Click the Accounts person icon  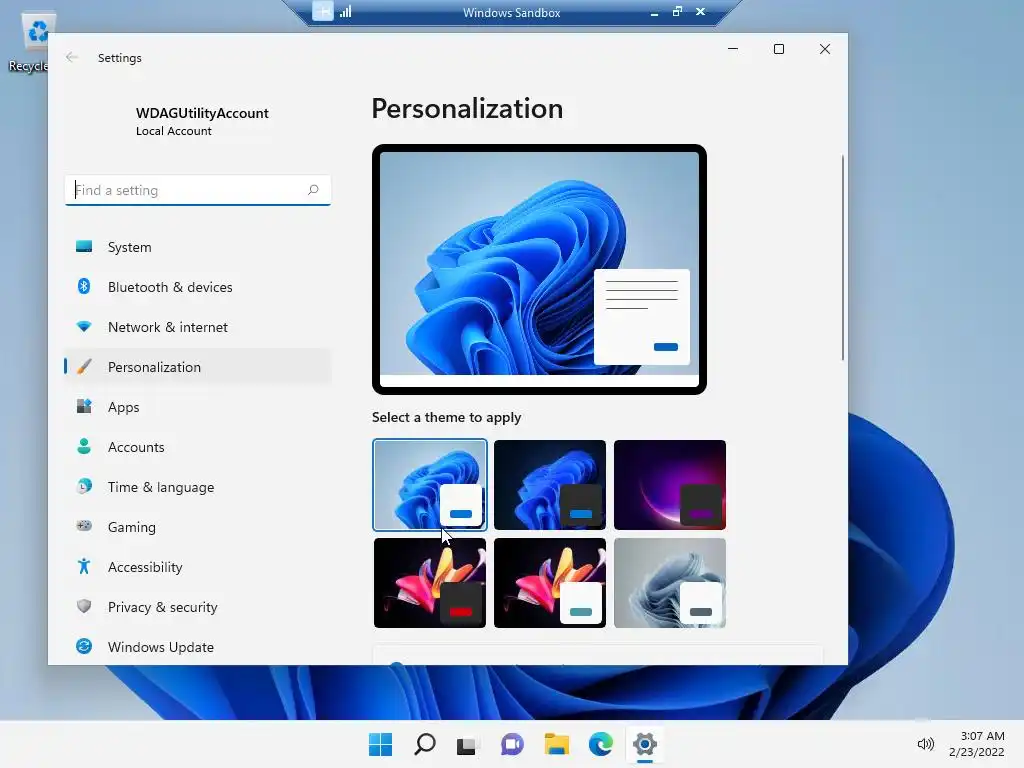[84, 446]
